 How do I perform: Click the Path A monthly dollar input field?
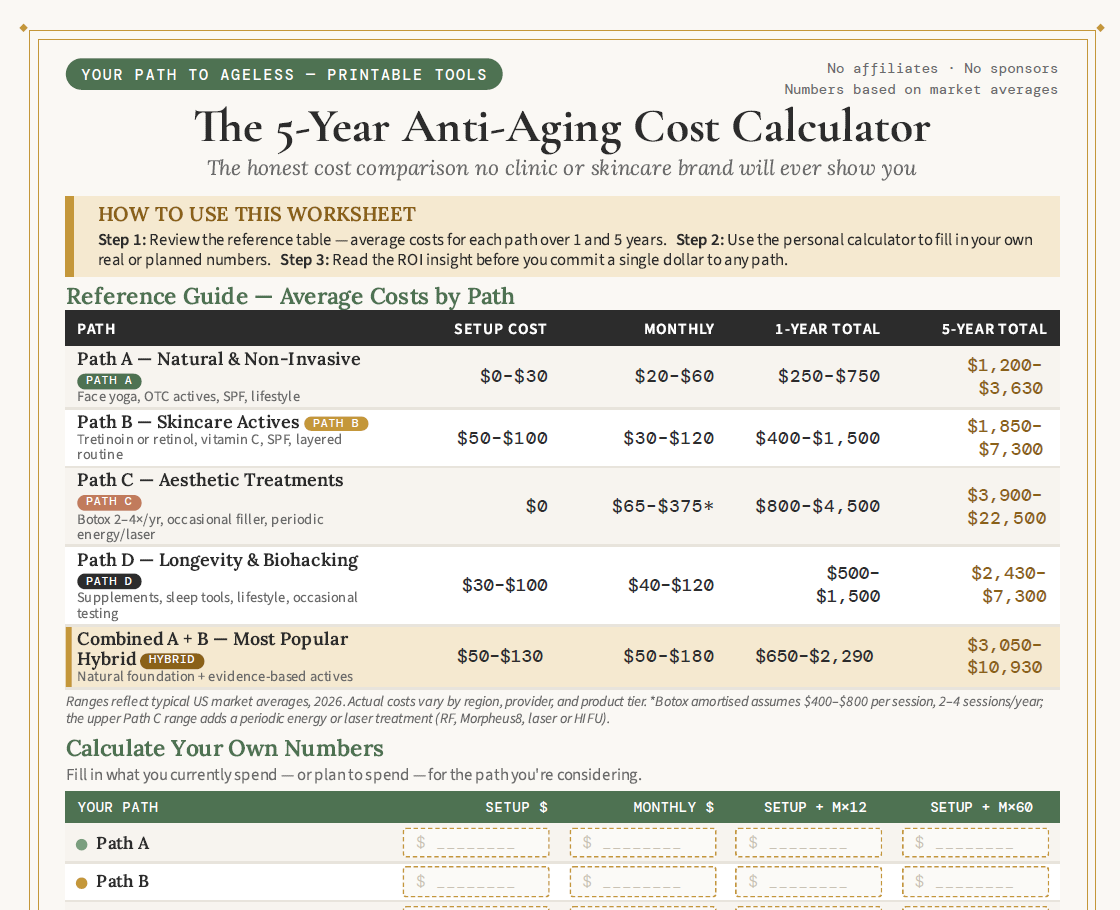643,843
